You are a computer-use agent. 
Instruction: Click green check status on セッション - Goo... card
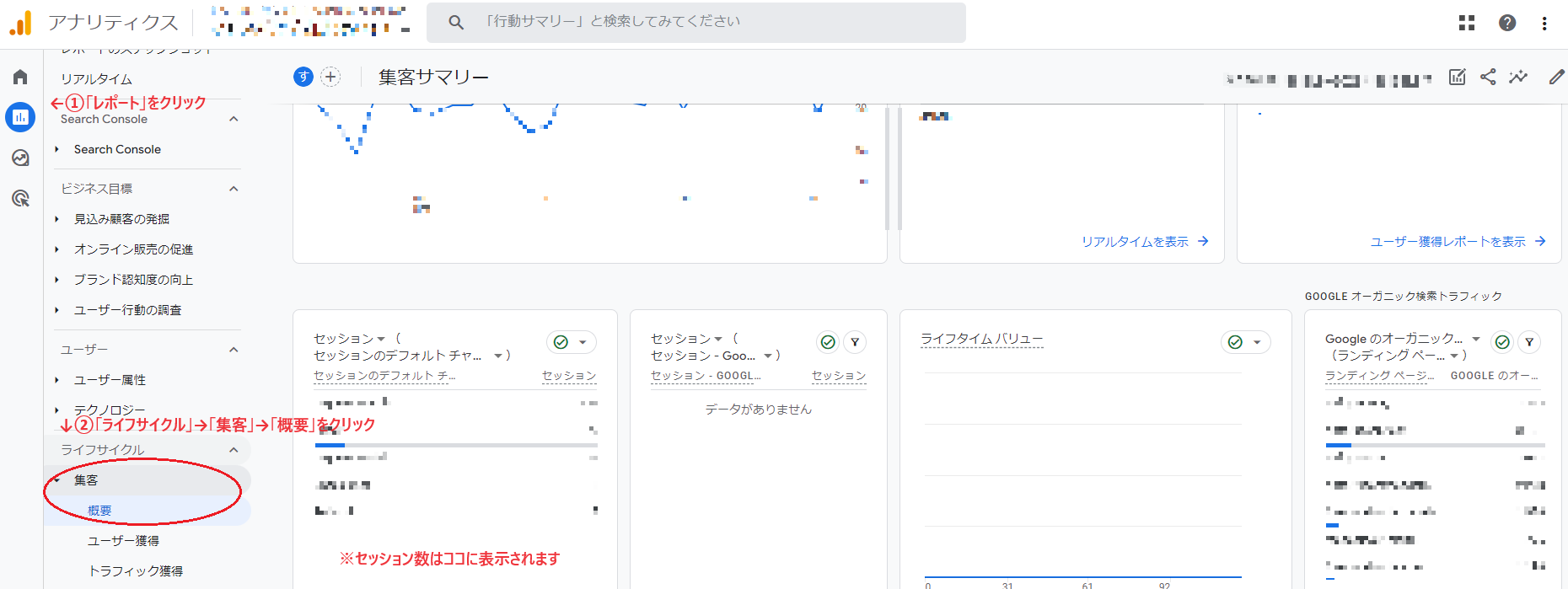[x=828, y=342]
